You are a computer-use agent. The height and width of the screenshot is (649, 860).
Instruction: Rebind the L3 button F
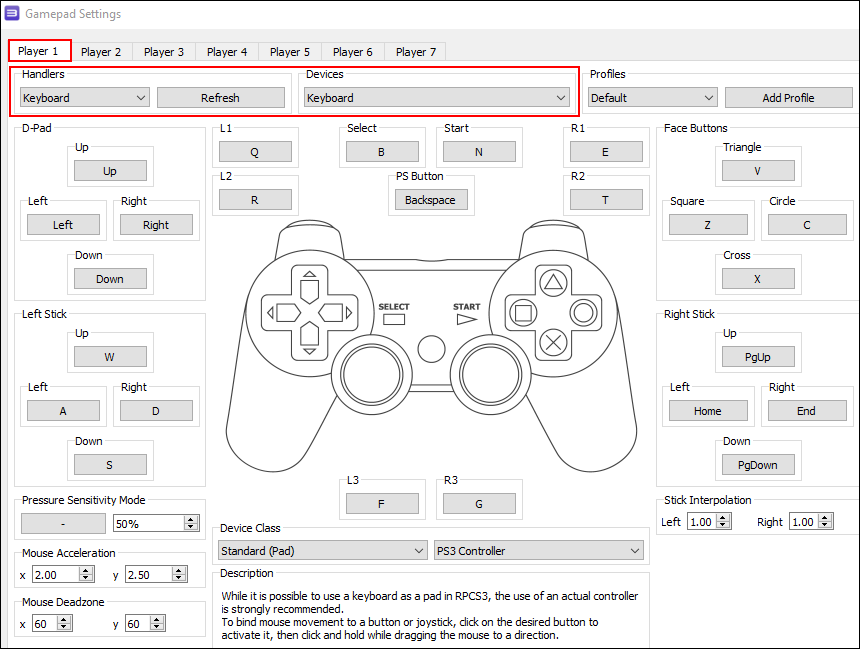tap(382, 504)
